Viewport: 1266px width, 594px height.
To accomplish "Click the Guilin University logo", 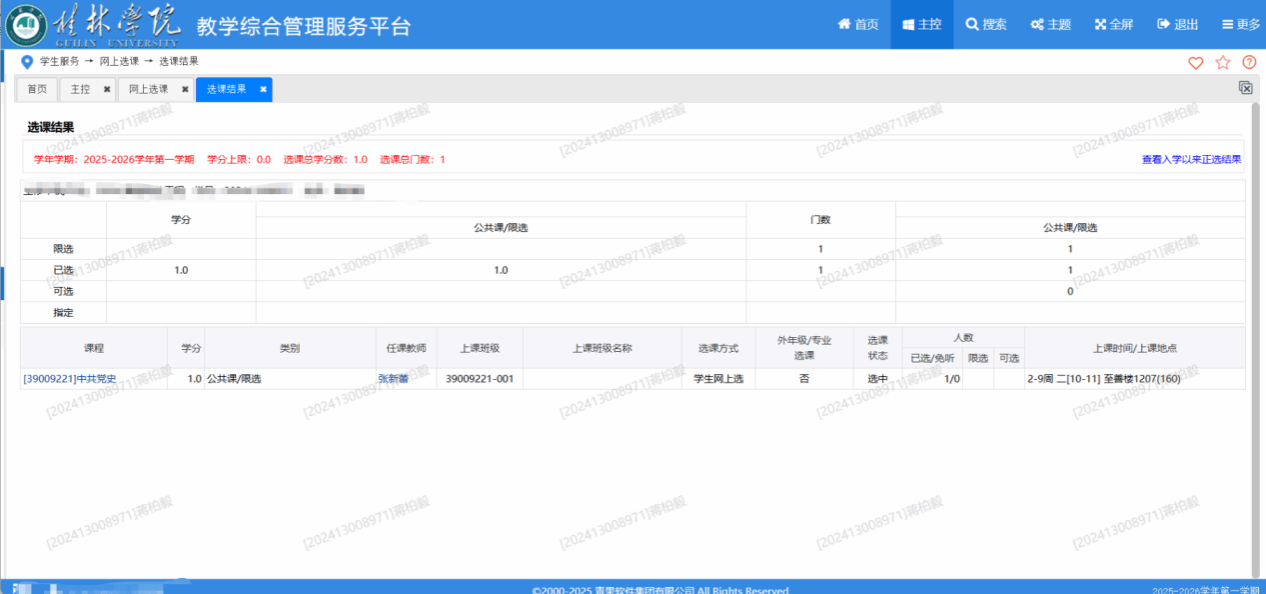I will pos(24,25).
